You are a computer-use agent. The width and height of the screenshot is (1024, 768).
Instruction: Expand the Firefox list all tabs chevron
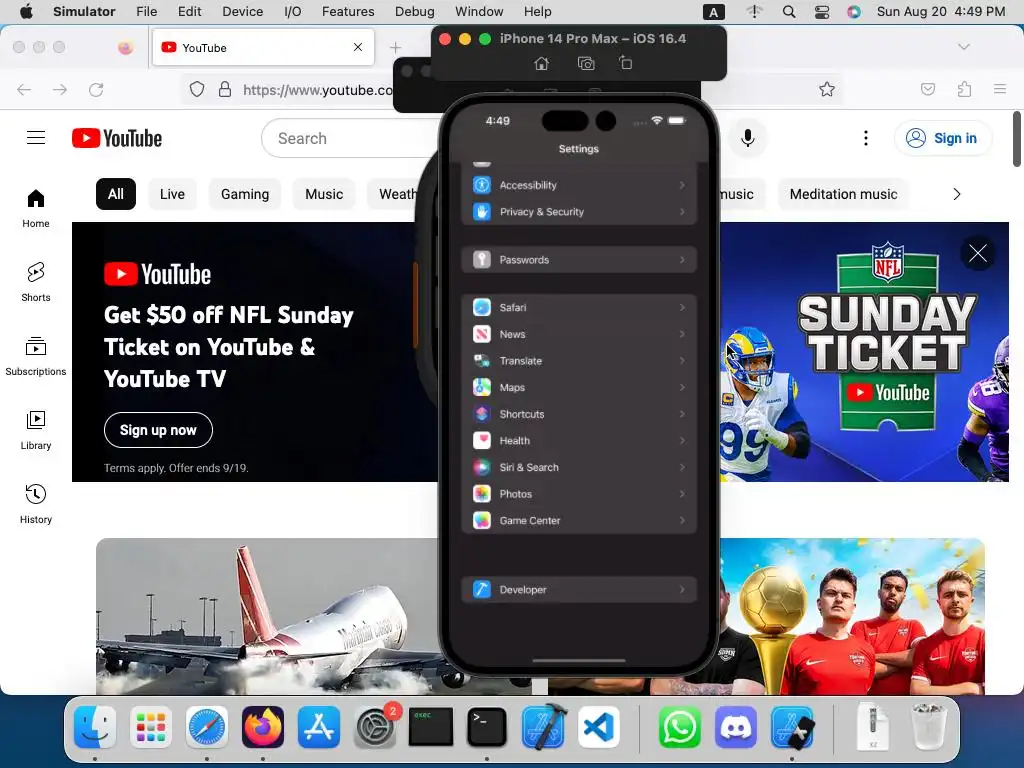[x=963, y=47]
